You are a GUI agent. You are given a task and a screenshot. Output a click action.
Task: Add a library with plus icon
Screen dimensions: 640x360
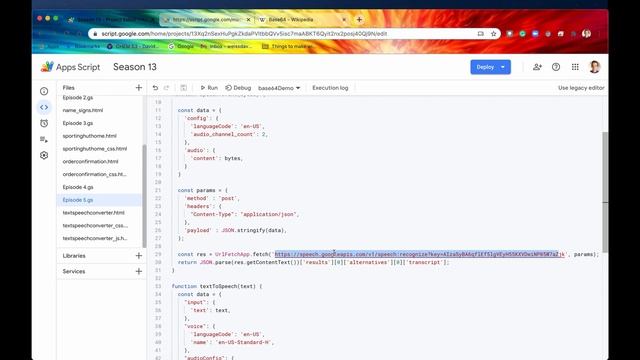(139, 256)
